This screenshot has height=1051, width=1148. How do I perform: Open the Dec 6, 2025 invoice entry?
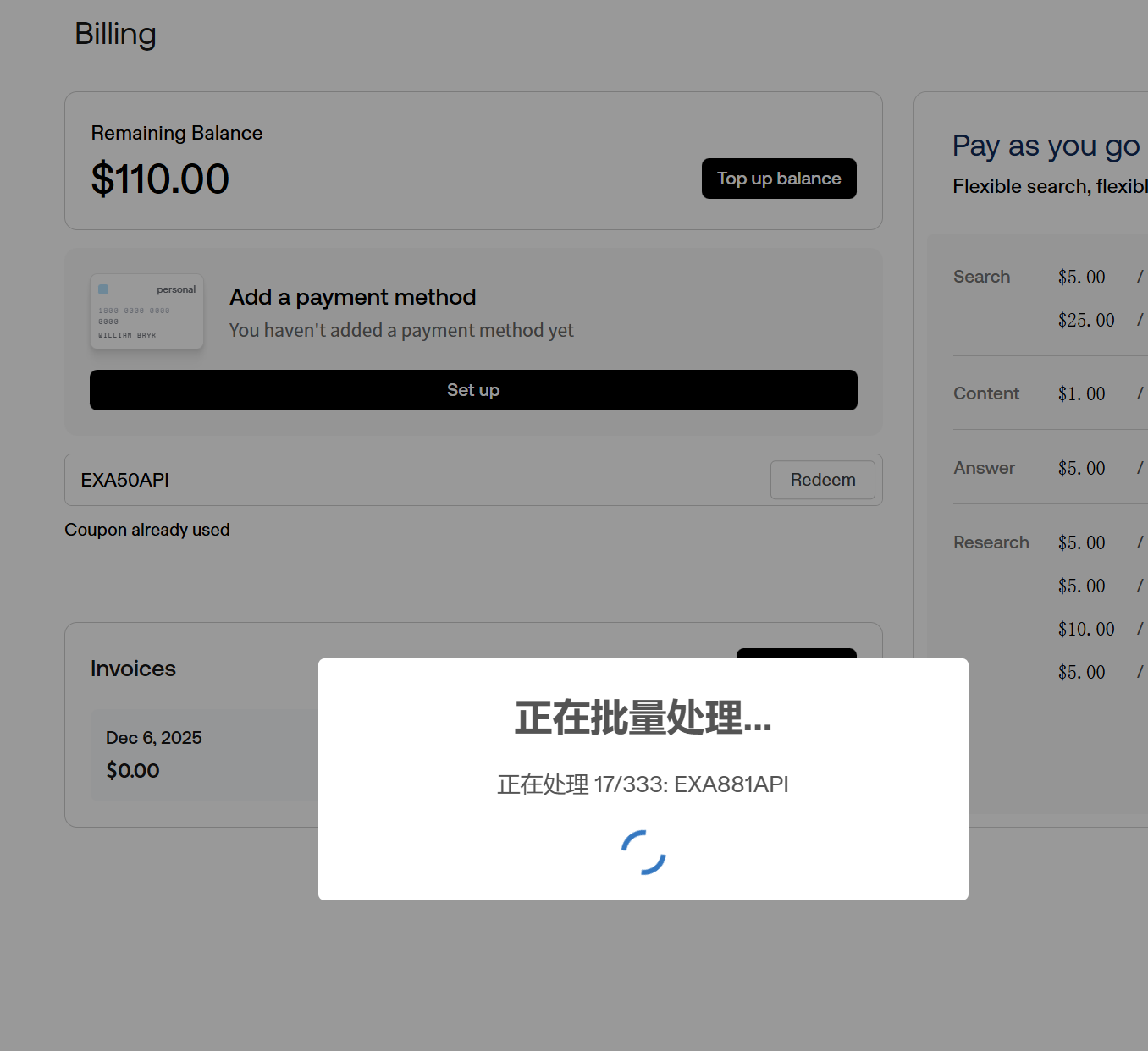(203, 754)
